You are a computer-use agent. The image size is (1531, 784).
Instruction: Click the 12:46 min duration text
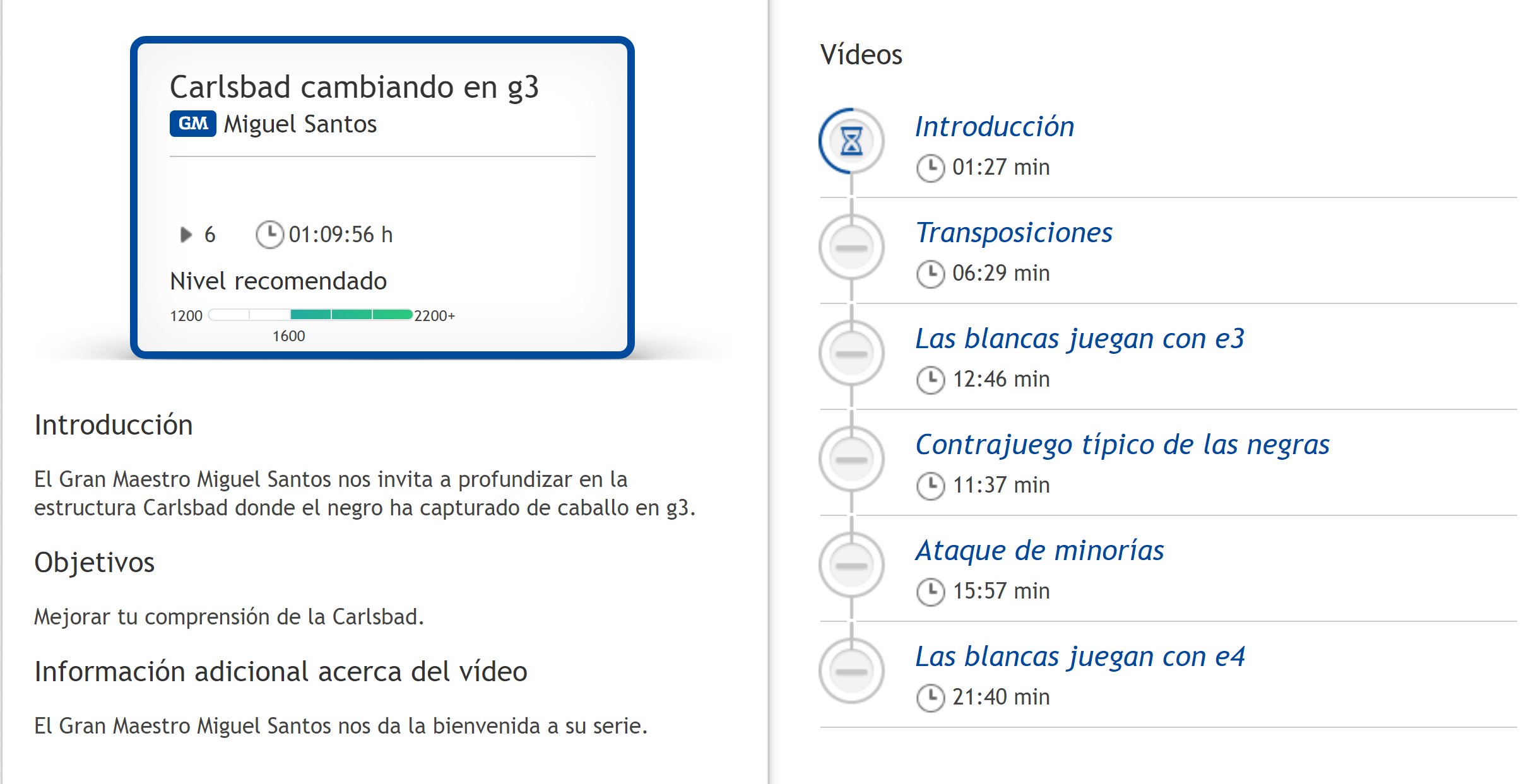pyautogui.click(x=1001, y=380)
